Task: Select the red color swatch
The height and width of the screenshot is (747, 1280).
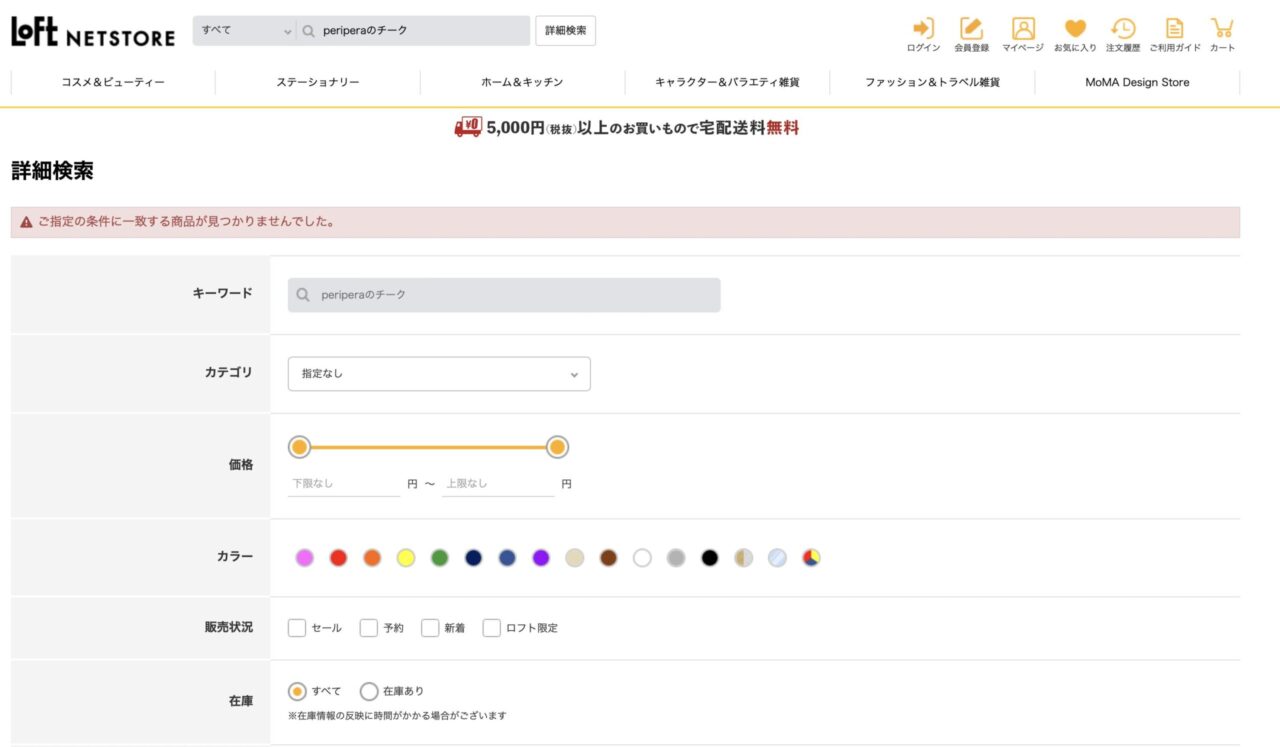Action: click(338, 558)
